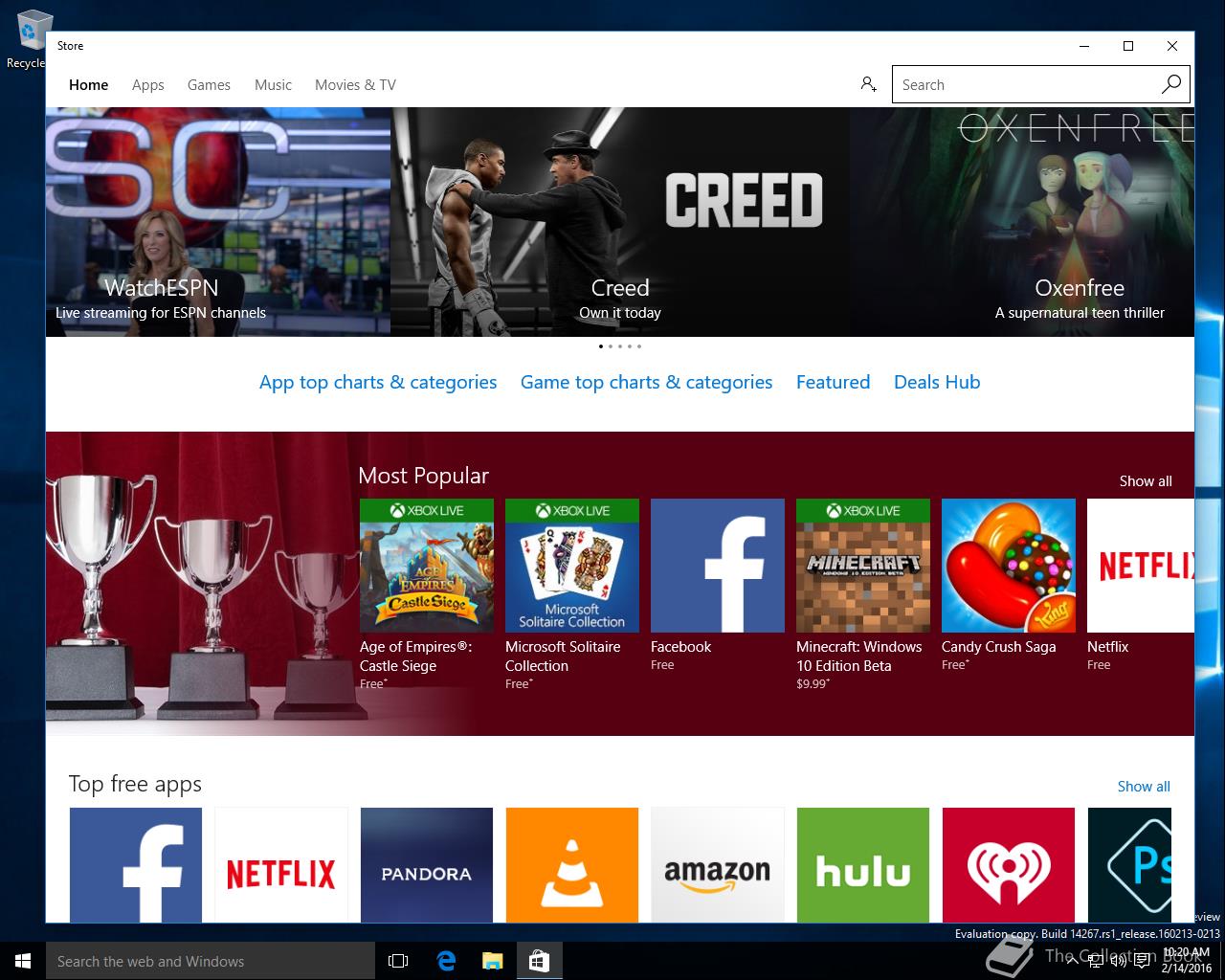Open the account sign-in icon

click(x=868, y=84)
